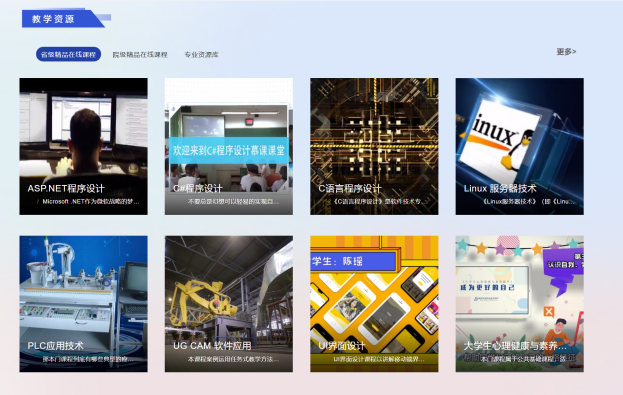
Task: Click the 更多> link
Action: [566, 52]
